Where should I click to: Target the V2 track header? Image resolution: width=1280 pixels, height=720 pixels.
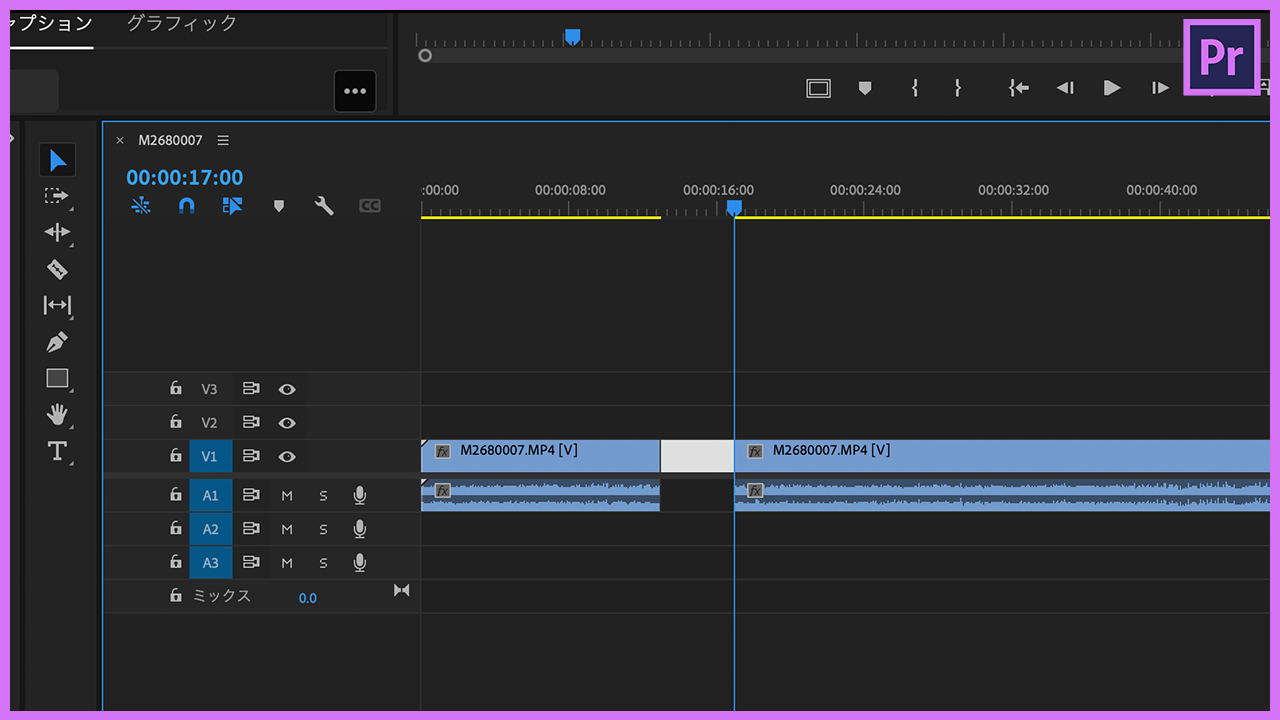[209, 423]
